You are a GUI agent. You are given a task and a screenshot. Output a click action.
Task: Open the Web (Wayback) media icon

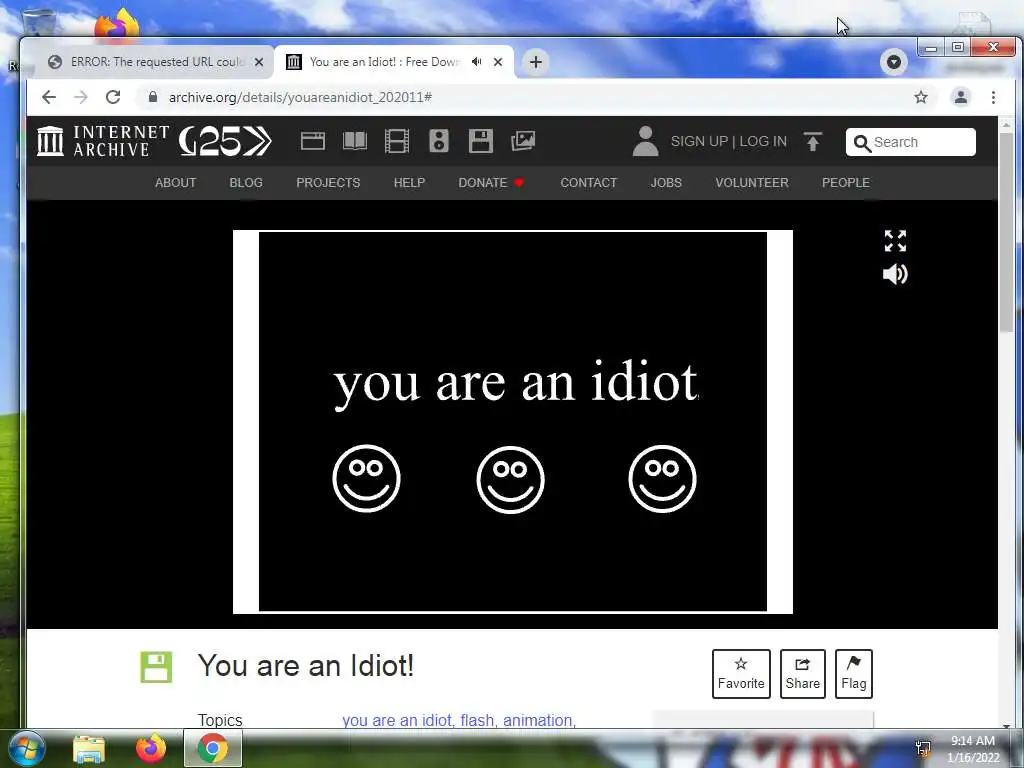click(x=313, y=141)
